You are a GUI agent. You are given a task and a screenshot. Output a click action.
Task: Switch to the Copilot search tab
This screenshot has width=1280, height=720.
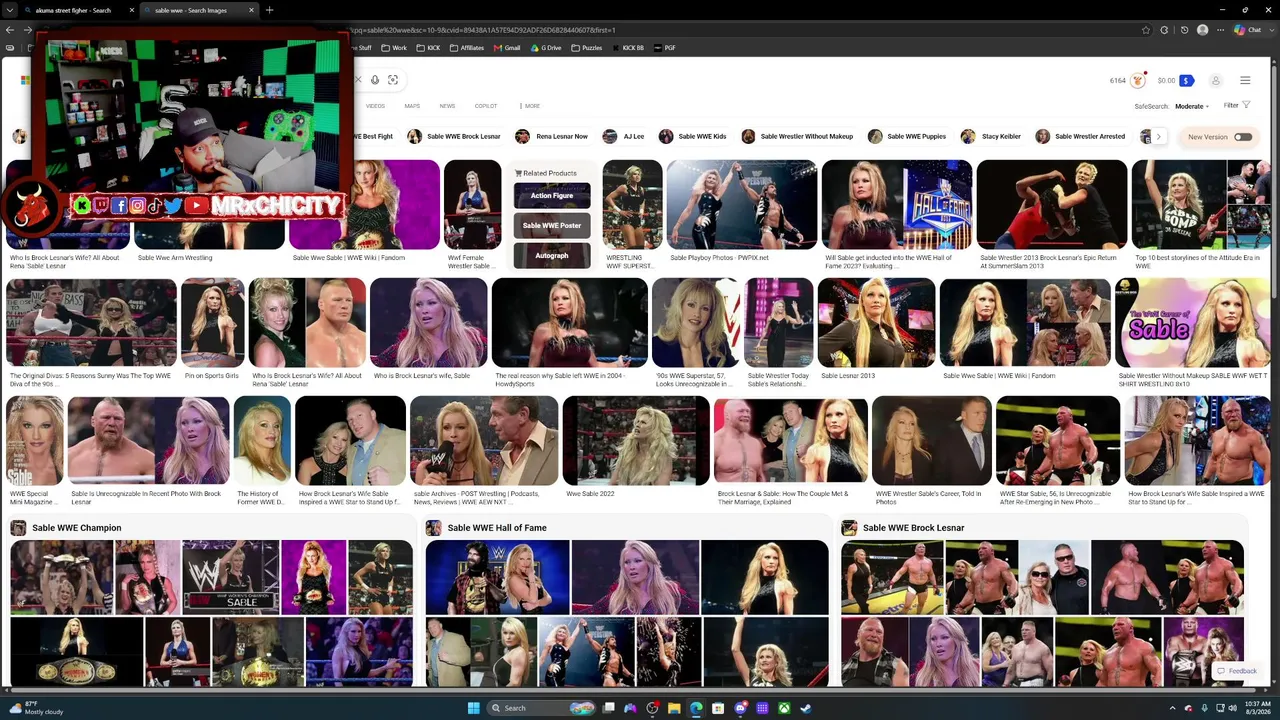485,106
